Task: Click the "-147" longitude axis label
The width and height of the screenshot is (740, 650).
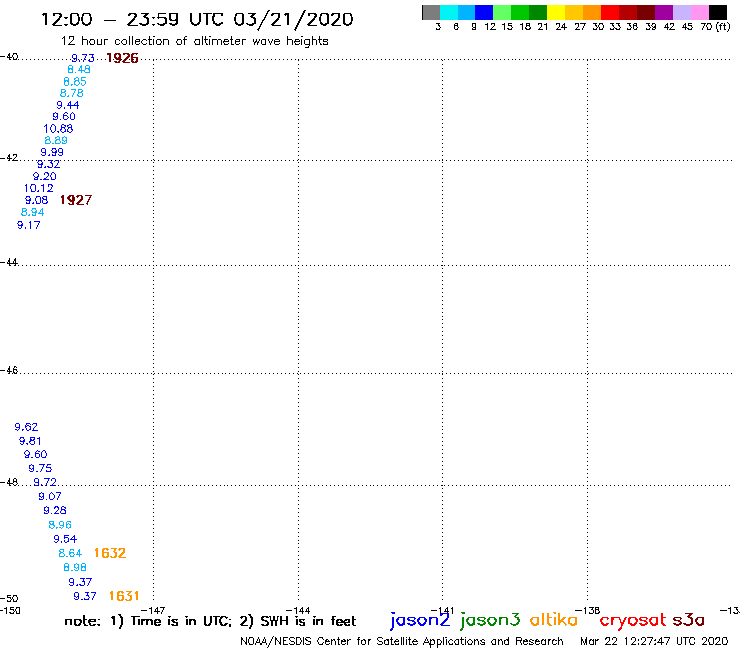Action: pos(153,610)
